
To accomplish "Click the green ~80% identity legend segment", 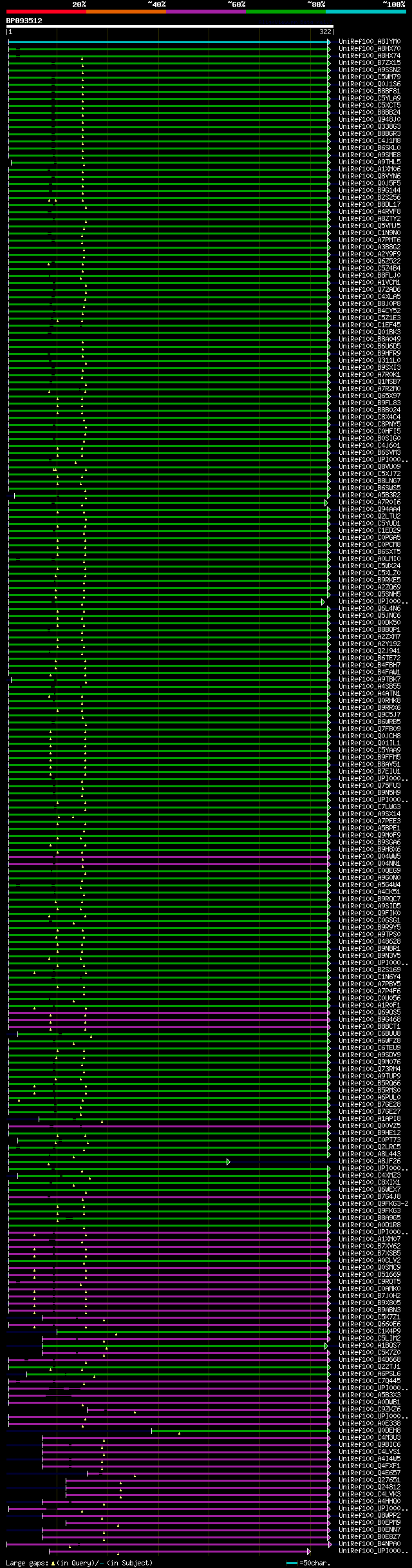I will 286,12.
